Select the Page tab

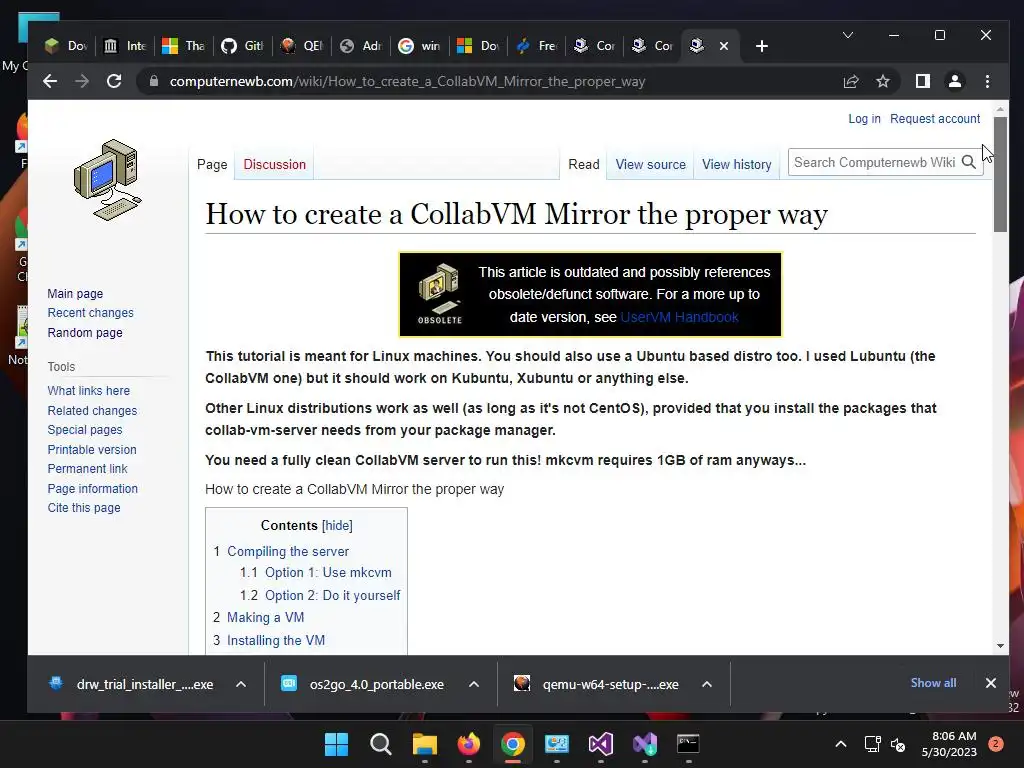coord(212,165)
